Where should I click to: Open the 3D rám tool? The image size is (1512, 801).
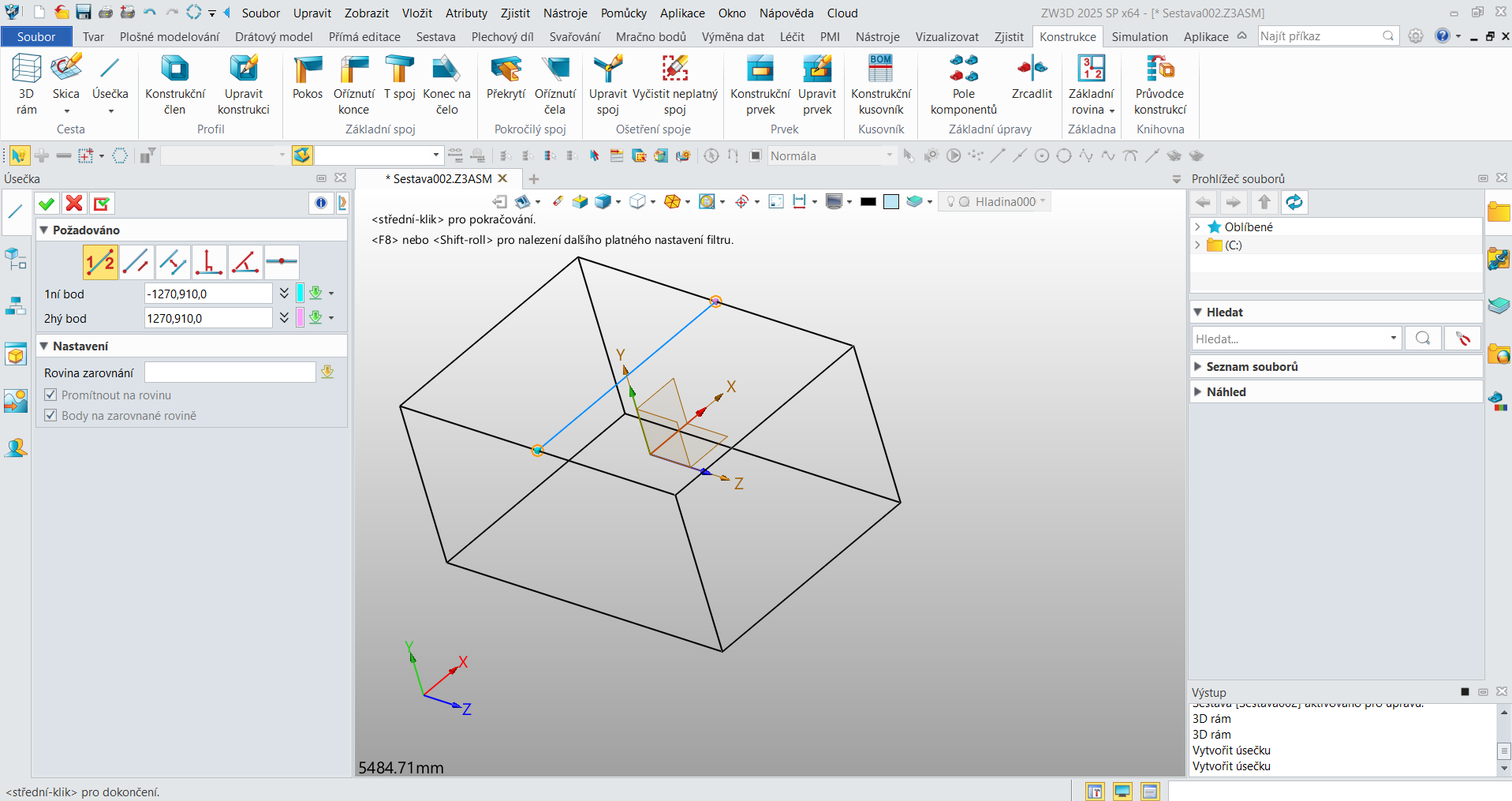tap(26, 84)
